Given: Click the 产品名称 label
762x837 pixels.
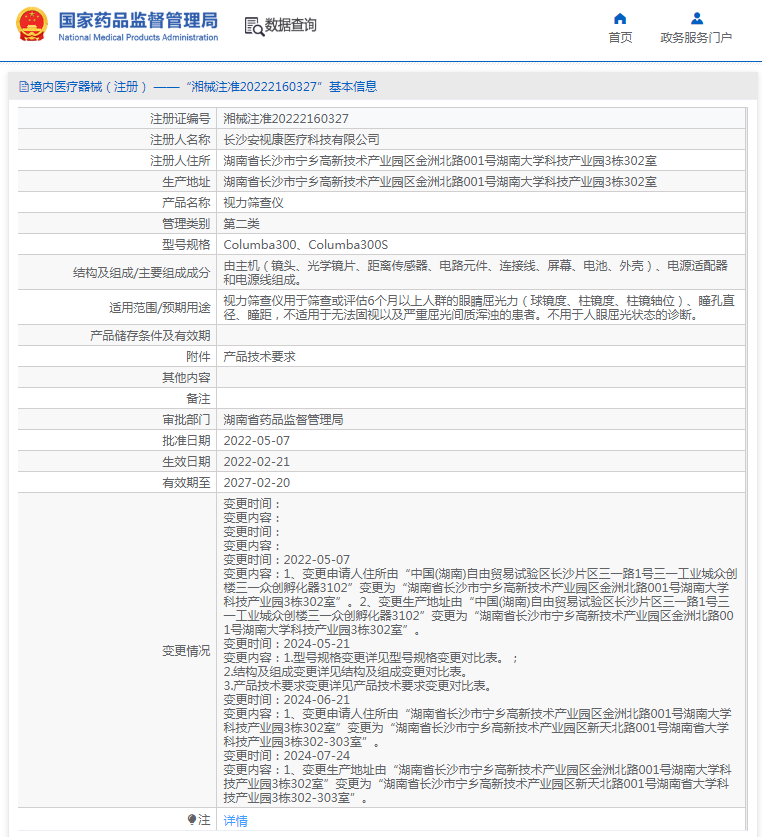Looking at the screenshot, I should (x=186, y=203).
